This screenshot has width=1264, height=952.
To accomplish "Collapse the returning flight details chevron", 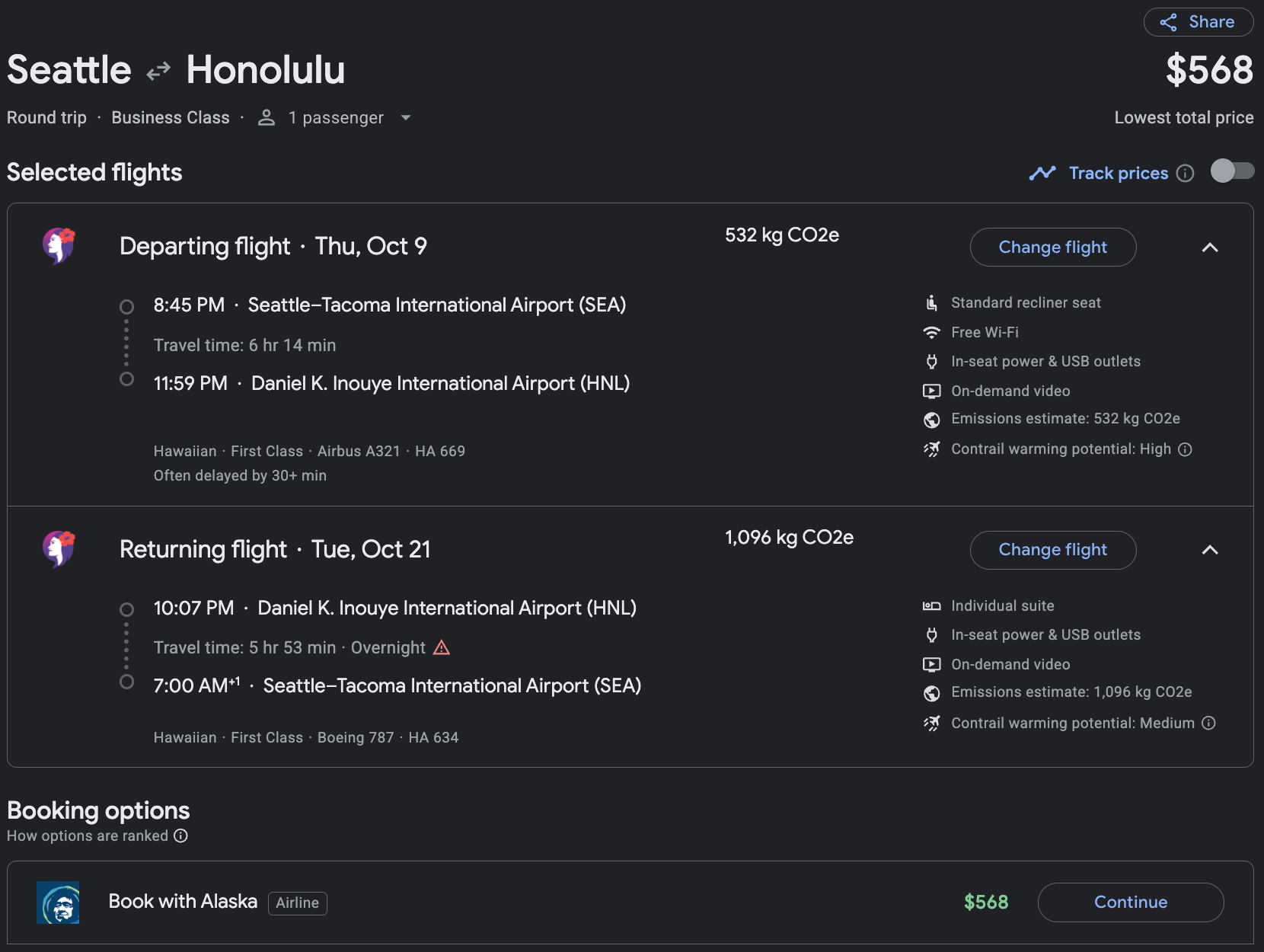I will pos(1210,550).
